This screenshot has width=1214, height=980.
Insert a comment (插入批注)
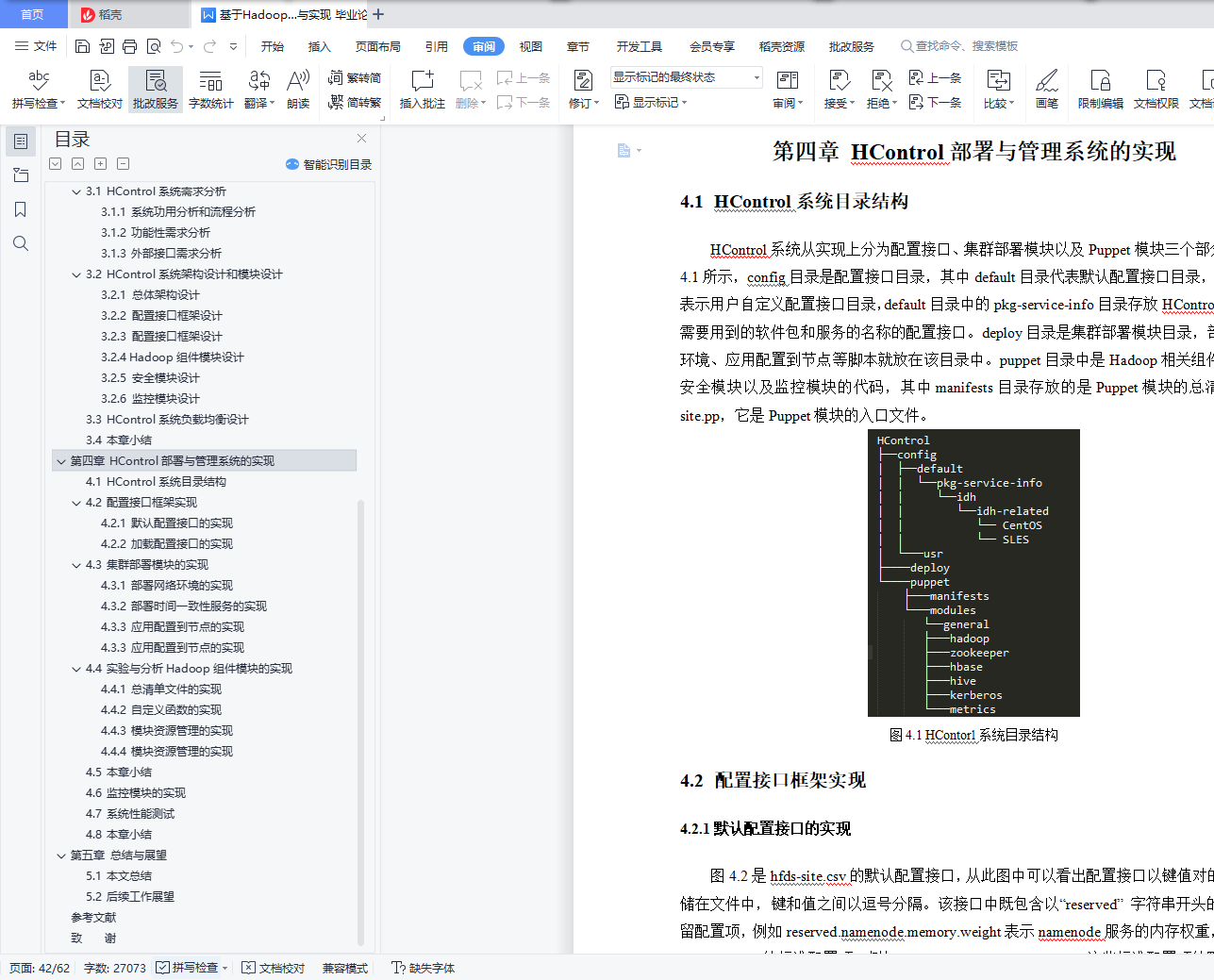click(x=422, y=90)
